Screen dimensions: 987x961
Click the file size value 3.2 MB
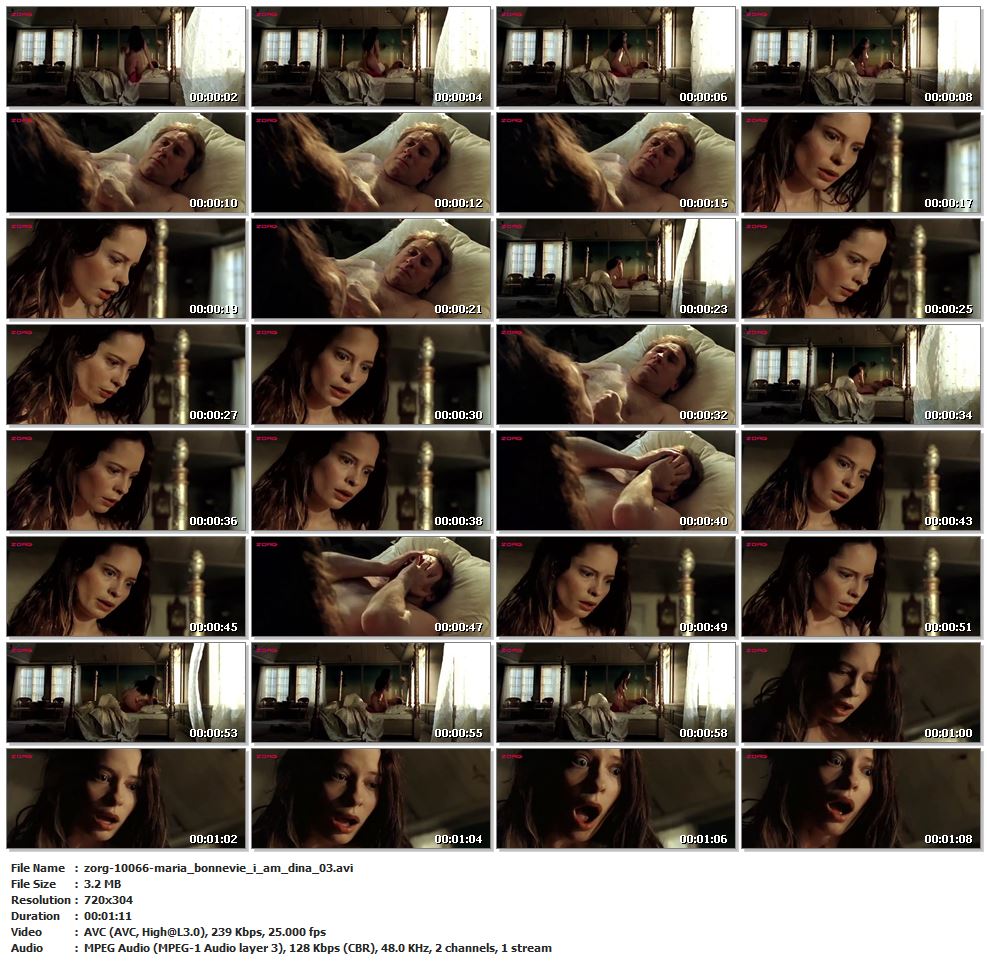point(103,884)
